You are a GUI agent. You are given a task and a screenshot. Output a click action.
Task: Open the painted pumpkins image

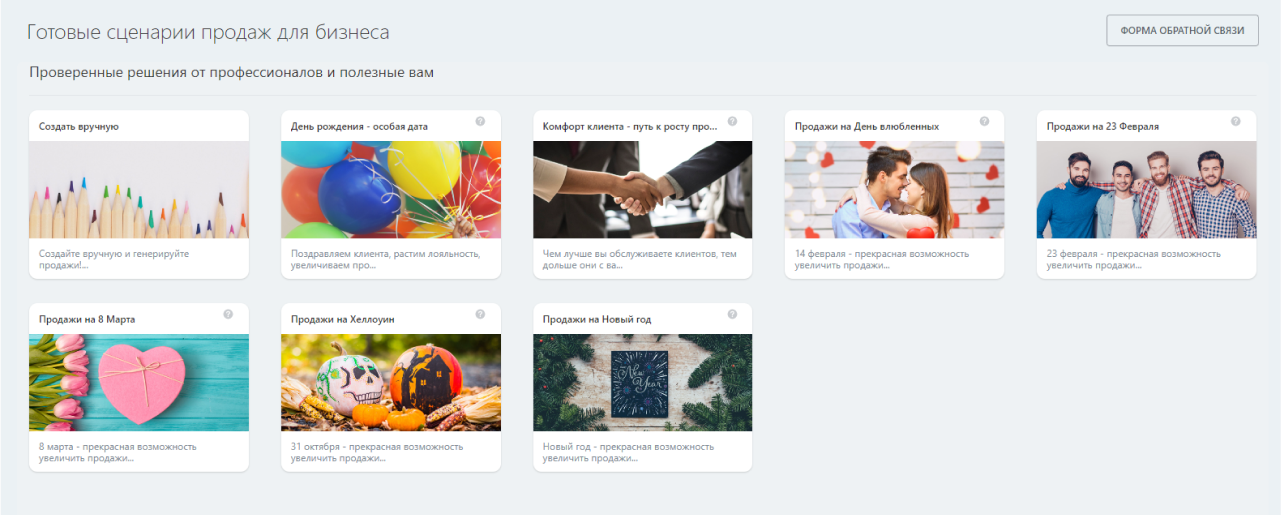click(x=391, y=382)
